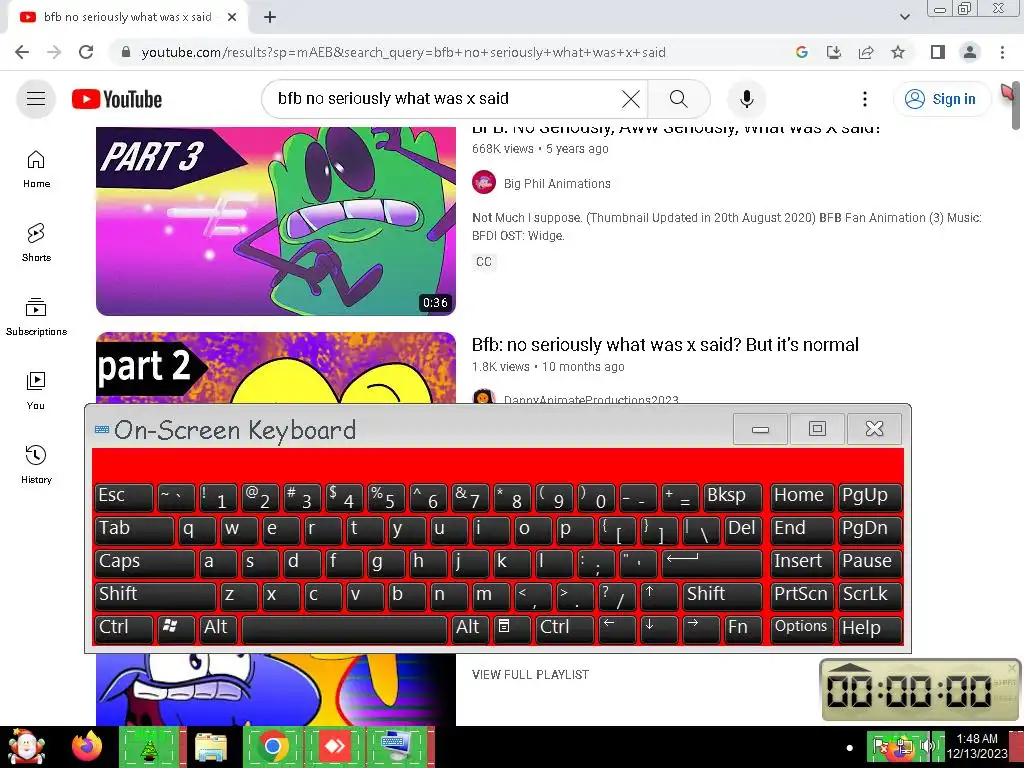The image size is (1024, 768).
Task: Toggle left Alt key on keyboard
Action: pyautogui.click(x=218, y=628)
